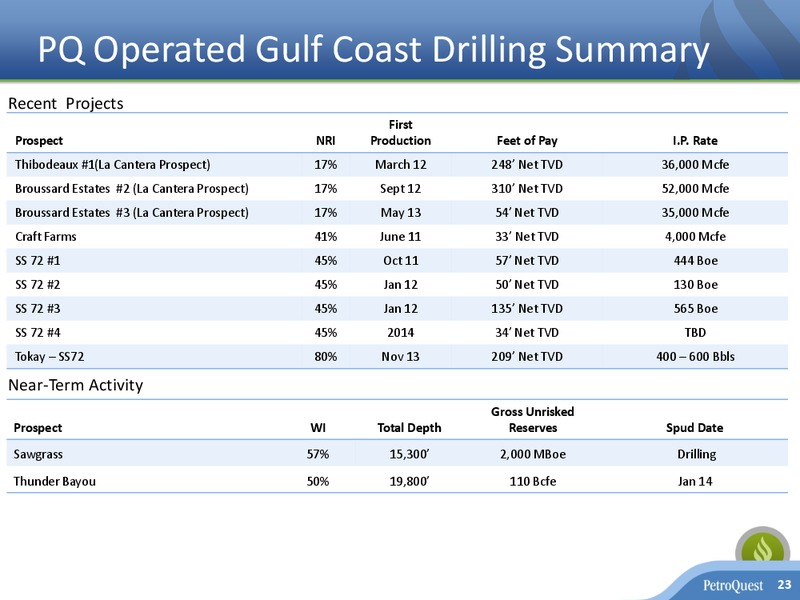Click the 'March 12' first production date
Image resolution: width=800 pixels, height=600 pixels.
tap(401, 165)
